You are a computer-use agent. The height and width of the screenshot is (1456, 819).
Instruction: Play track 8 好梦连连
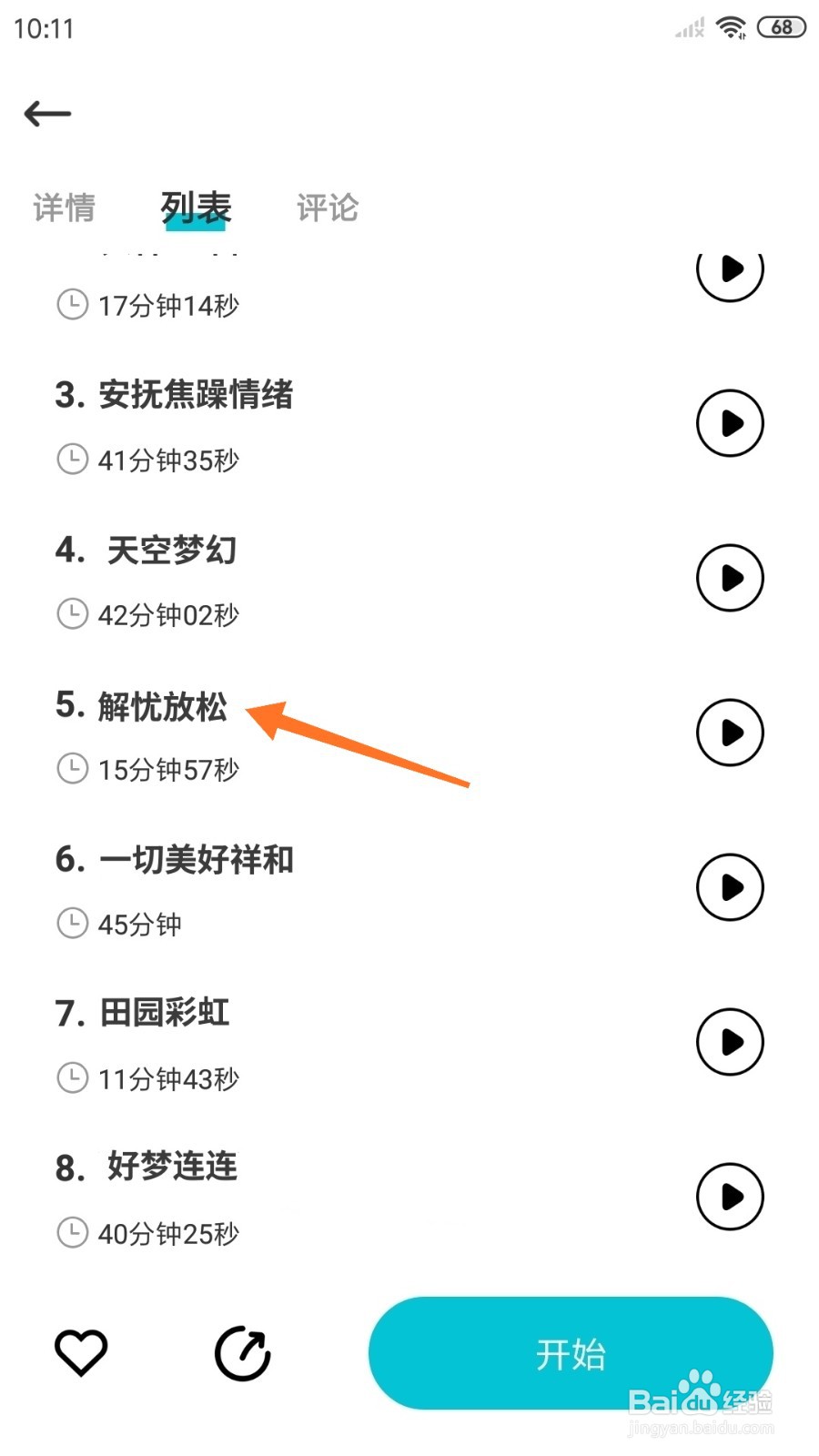(x=730, y=1197)
